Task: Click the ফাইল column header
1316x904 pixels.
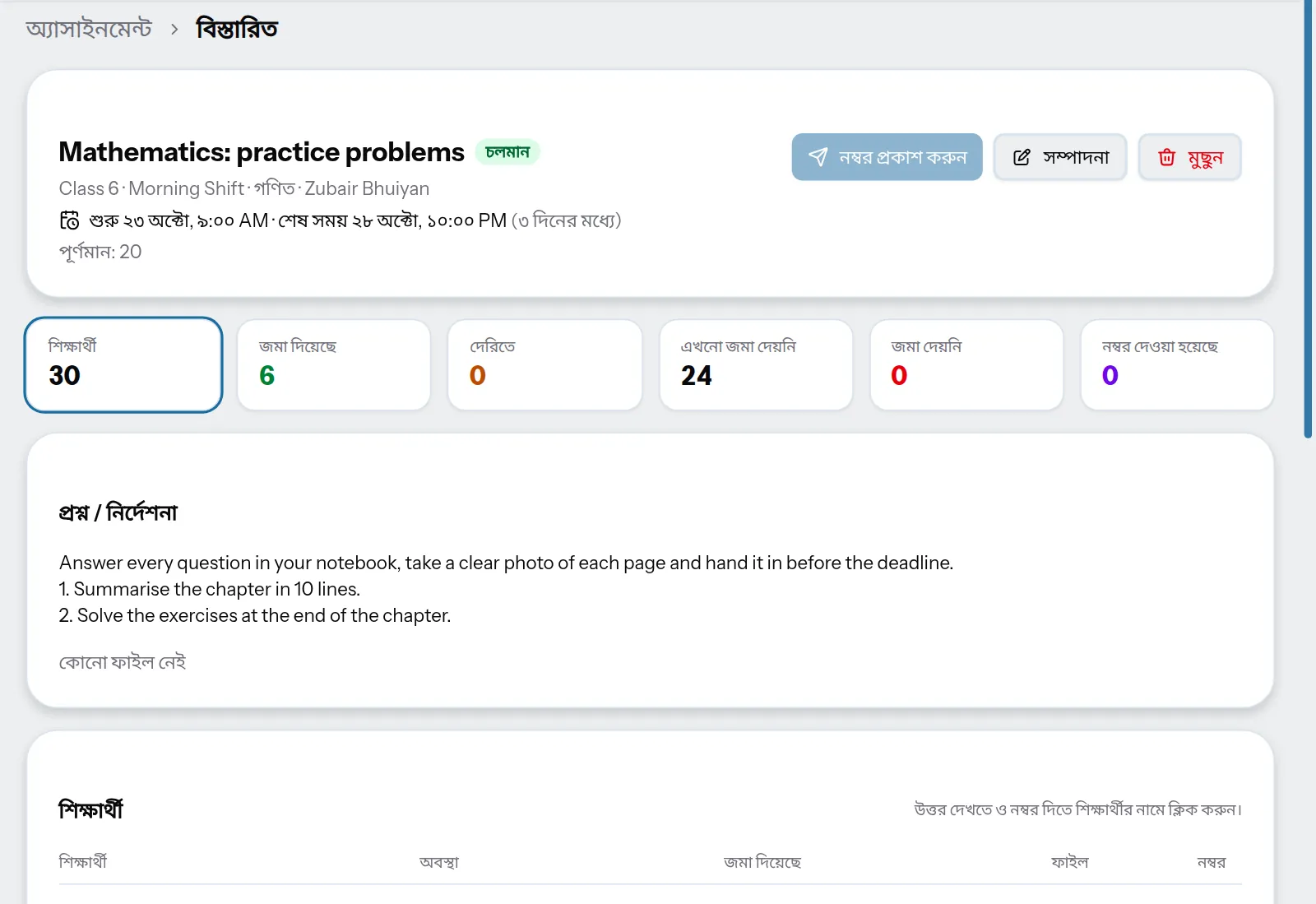Action: 1069,862
